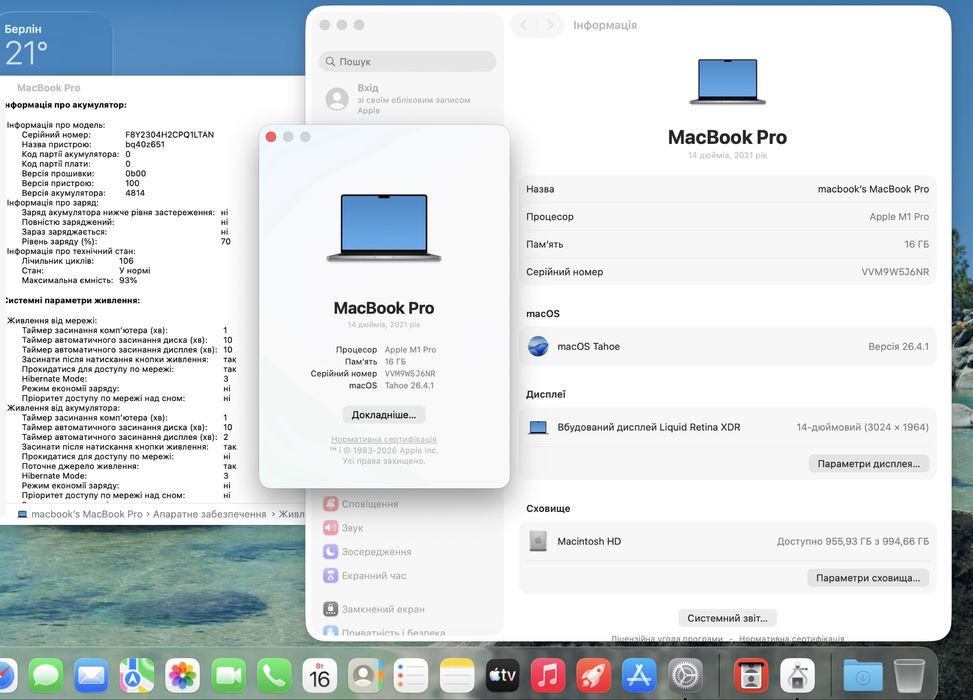This screenshot has width=973, height=700.
Task: Click the Apple M1 Pro value in Settings
Action: (899, 217)
